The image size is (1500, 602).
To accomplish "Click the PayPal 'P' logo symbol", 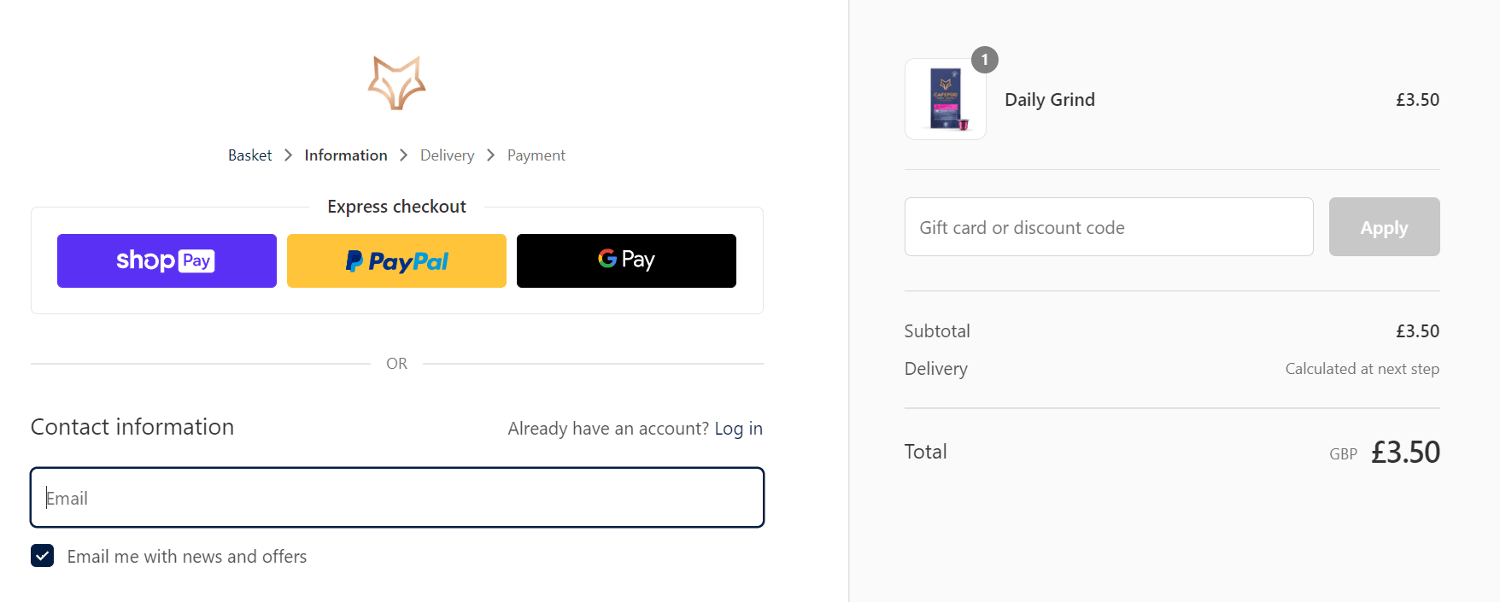I will 356,261.
